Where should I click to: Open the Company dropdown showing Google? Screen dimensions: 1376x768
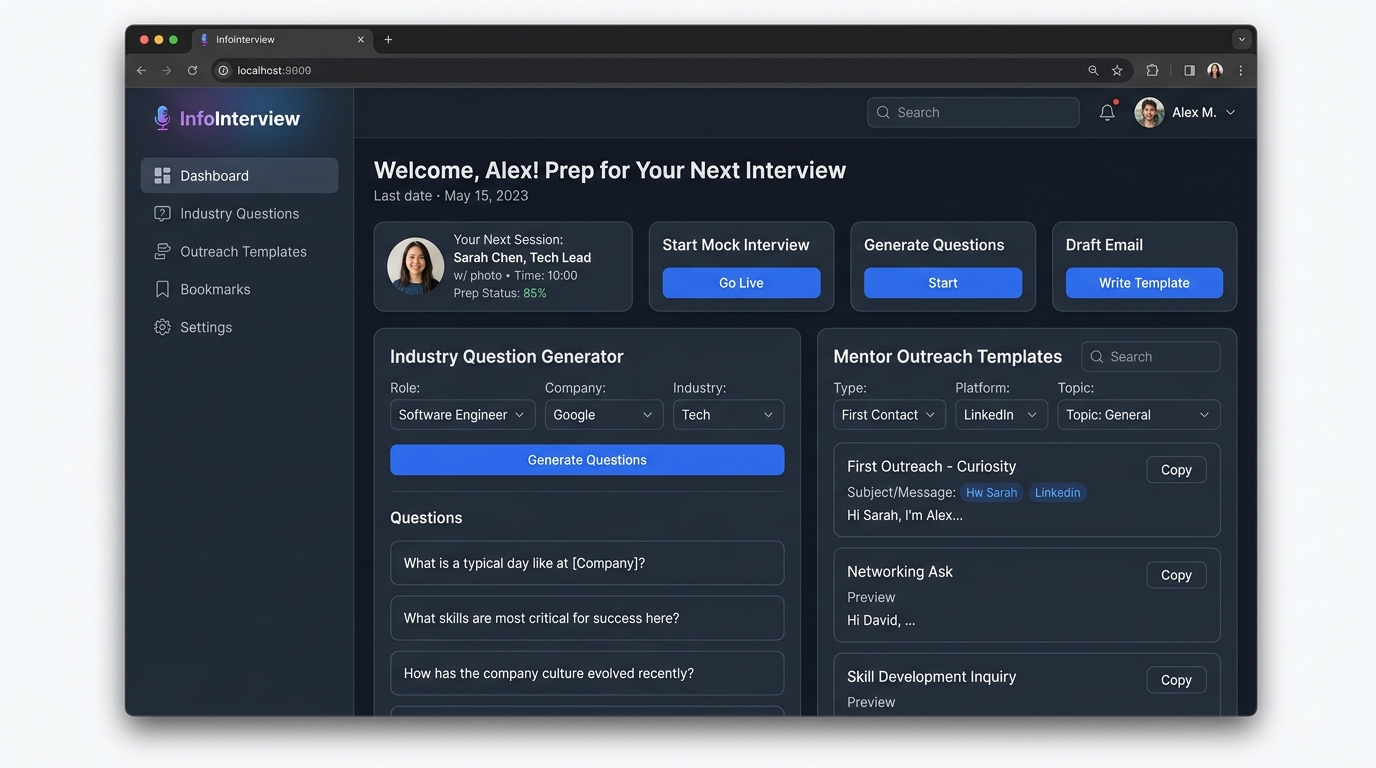tap(604, 415)
